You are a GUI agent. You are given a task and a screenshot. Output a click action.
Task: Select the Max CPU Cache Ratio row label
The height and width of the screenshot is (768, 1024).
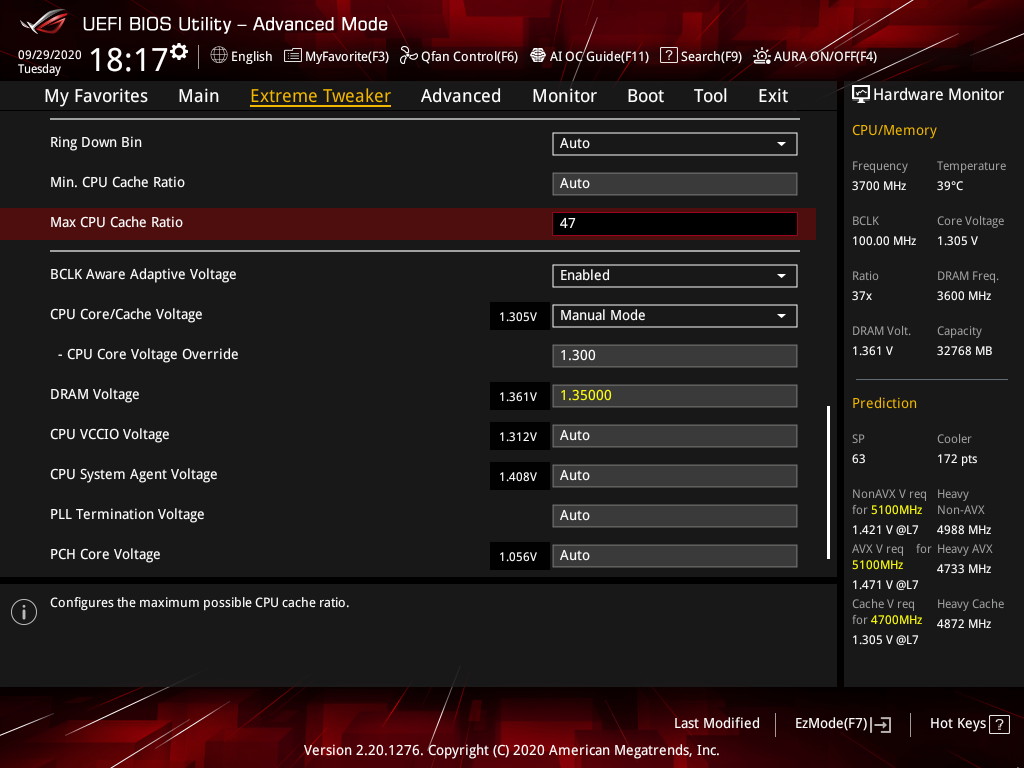click(x=116, y=222)
